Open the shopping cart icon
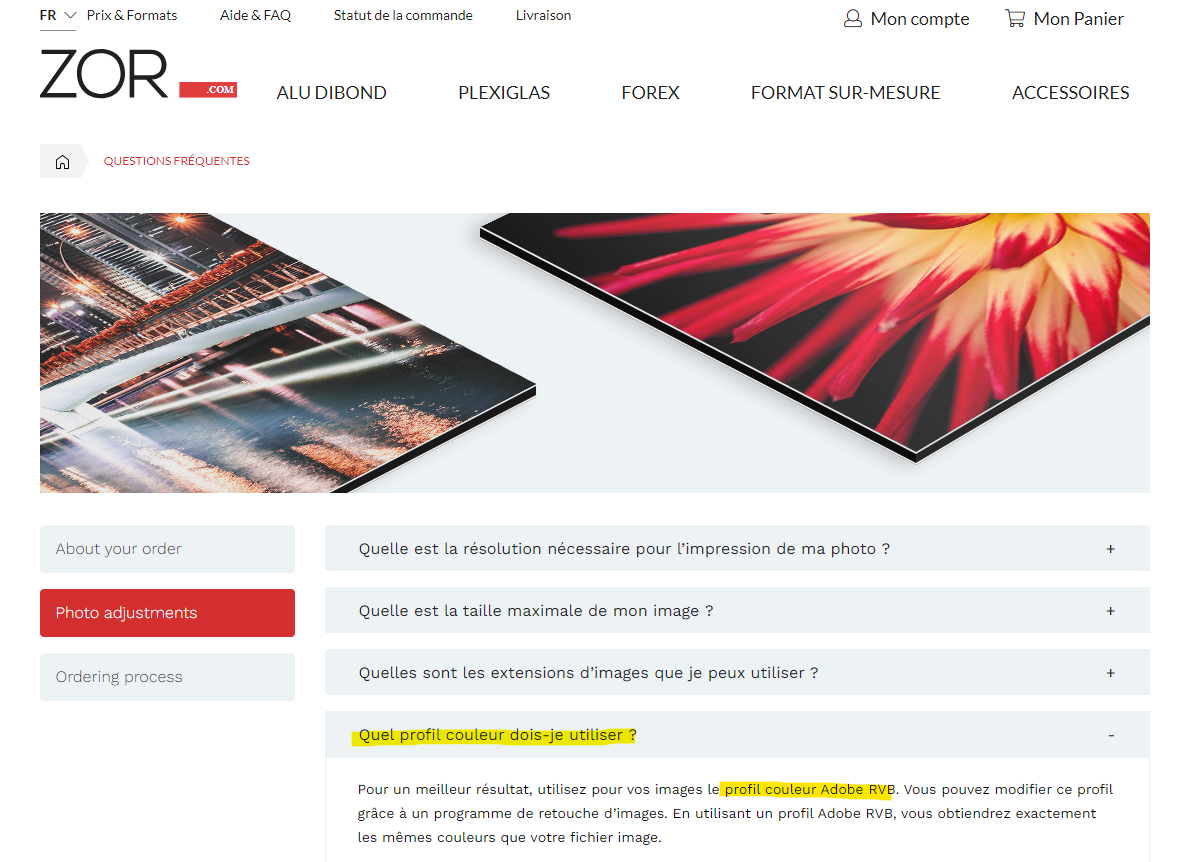The height and width of the screenshot is (862, 1195). click(1014, 18)
